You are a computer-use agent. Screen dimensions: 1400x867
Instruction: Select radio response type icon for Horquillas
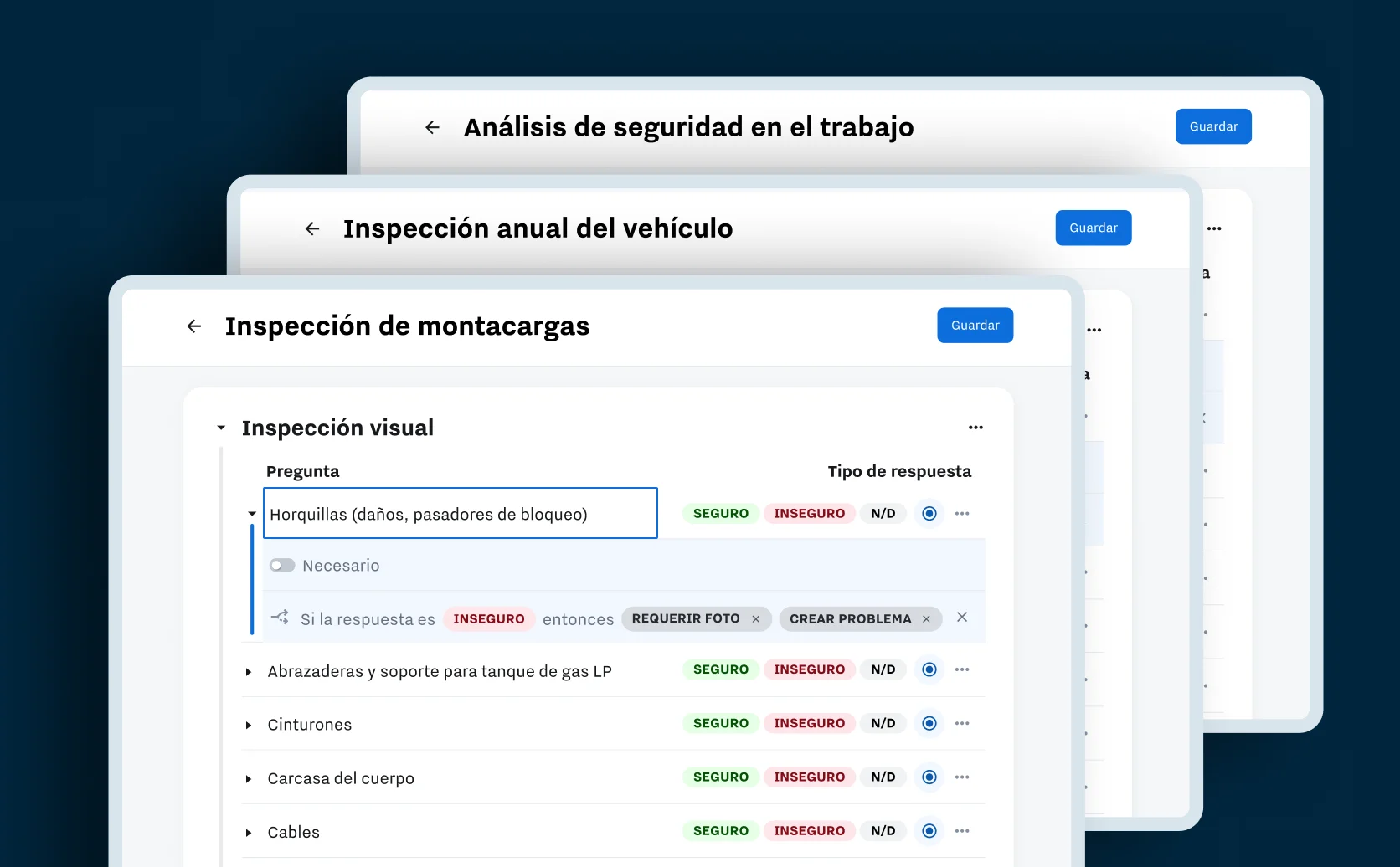point(929,514)
